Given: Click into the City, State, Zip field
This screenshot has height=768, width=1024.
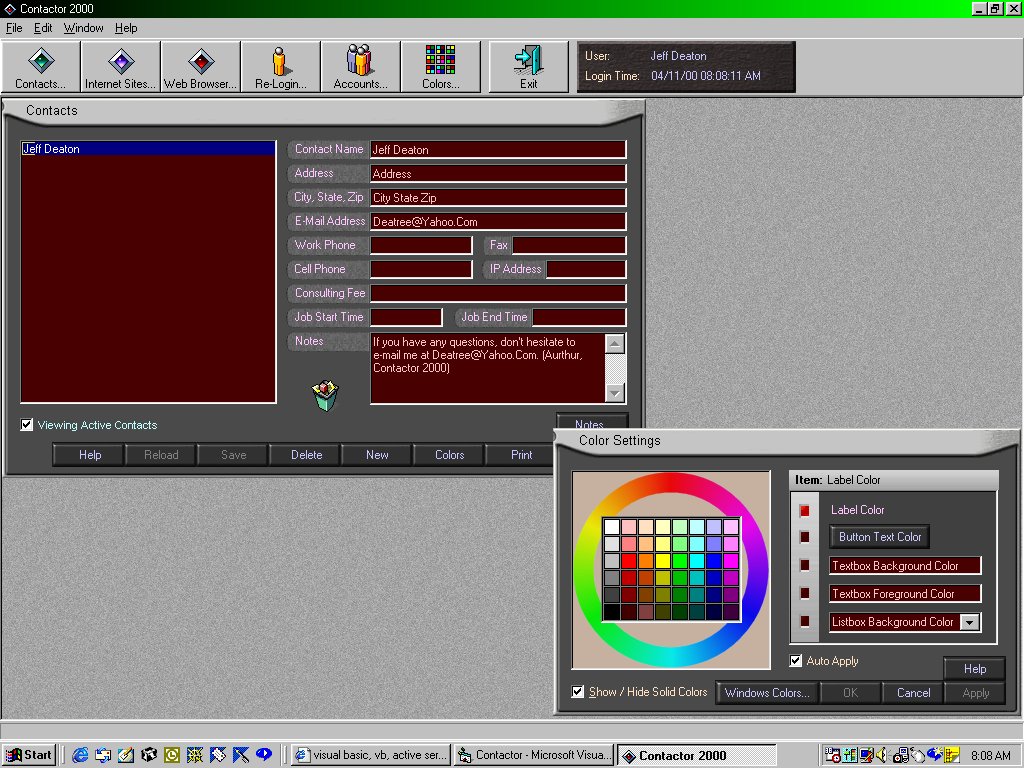Looking at the screenshot, I should 498,197.
